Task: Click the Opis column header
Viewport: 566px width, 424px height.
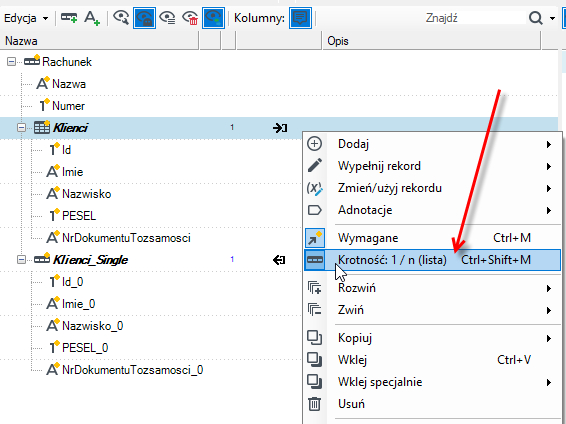Action: click(432, 41)
